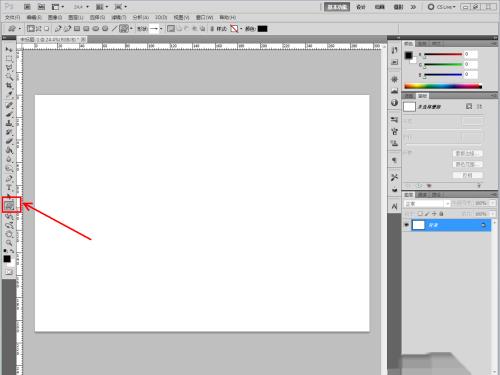Adjust the red R slider in Color panel
Screen dimensions: 500x375
point(443,54)
